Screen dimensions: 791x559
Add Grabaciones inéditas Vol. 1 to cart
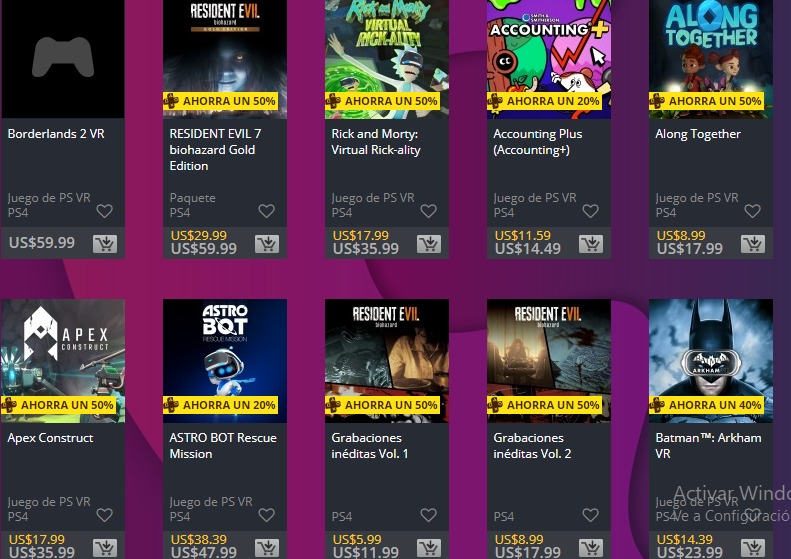pos(429,548)
